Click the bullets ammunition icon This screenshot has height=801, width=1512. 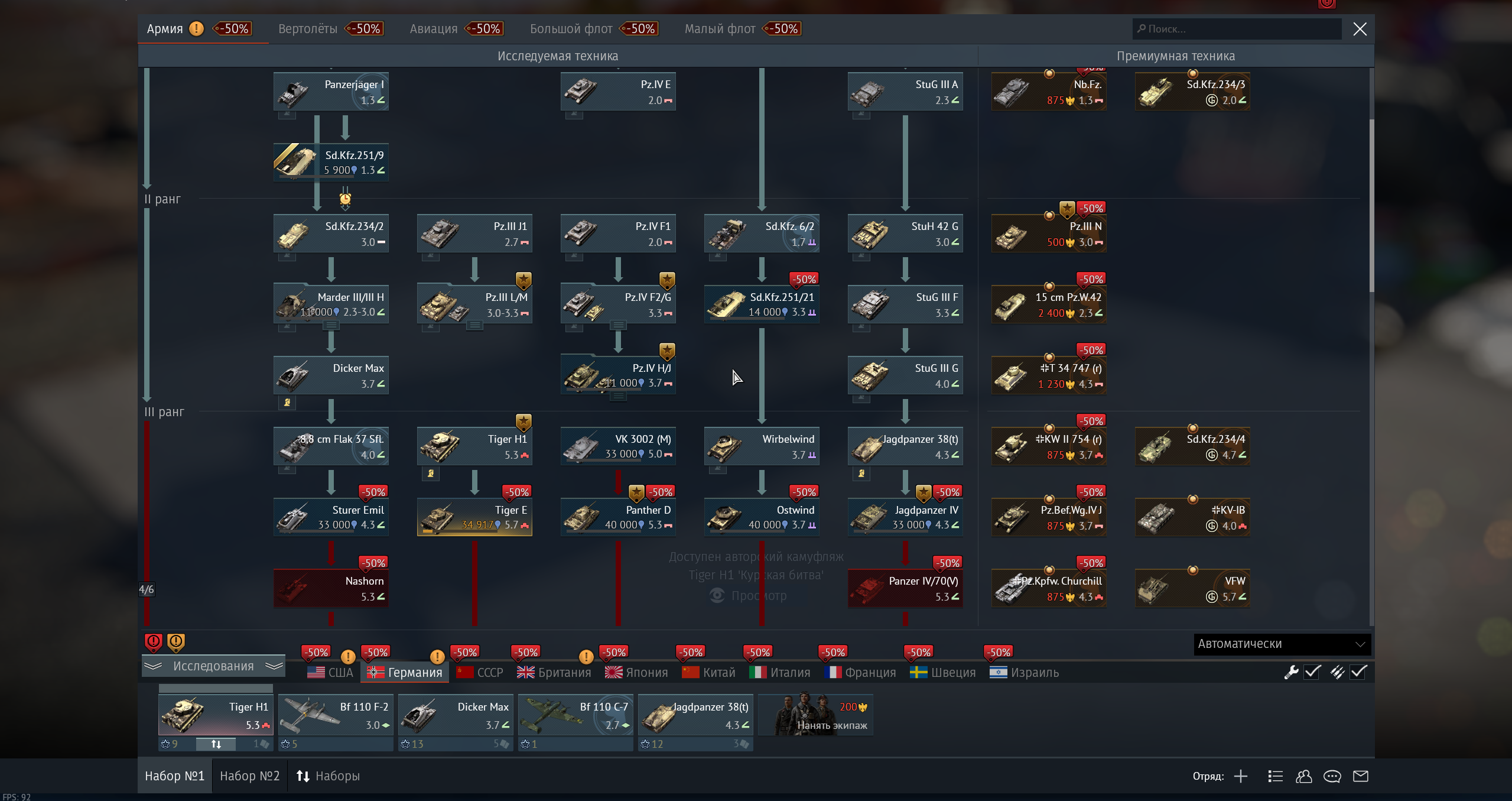pyautogui.click(x=1337, y=672)
